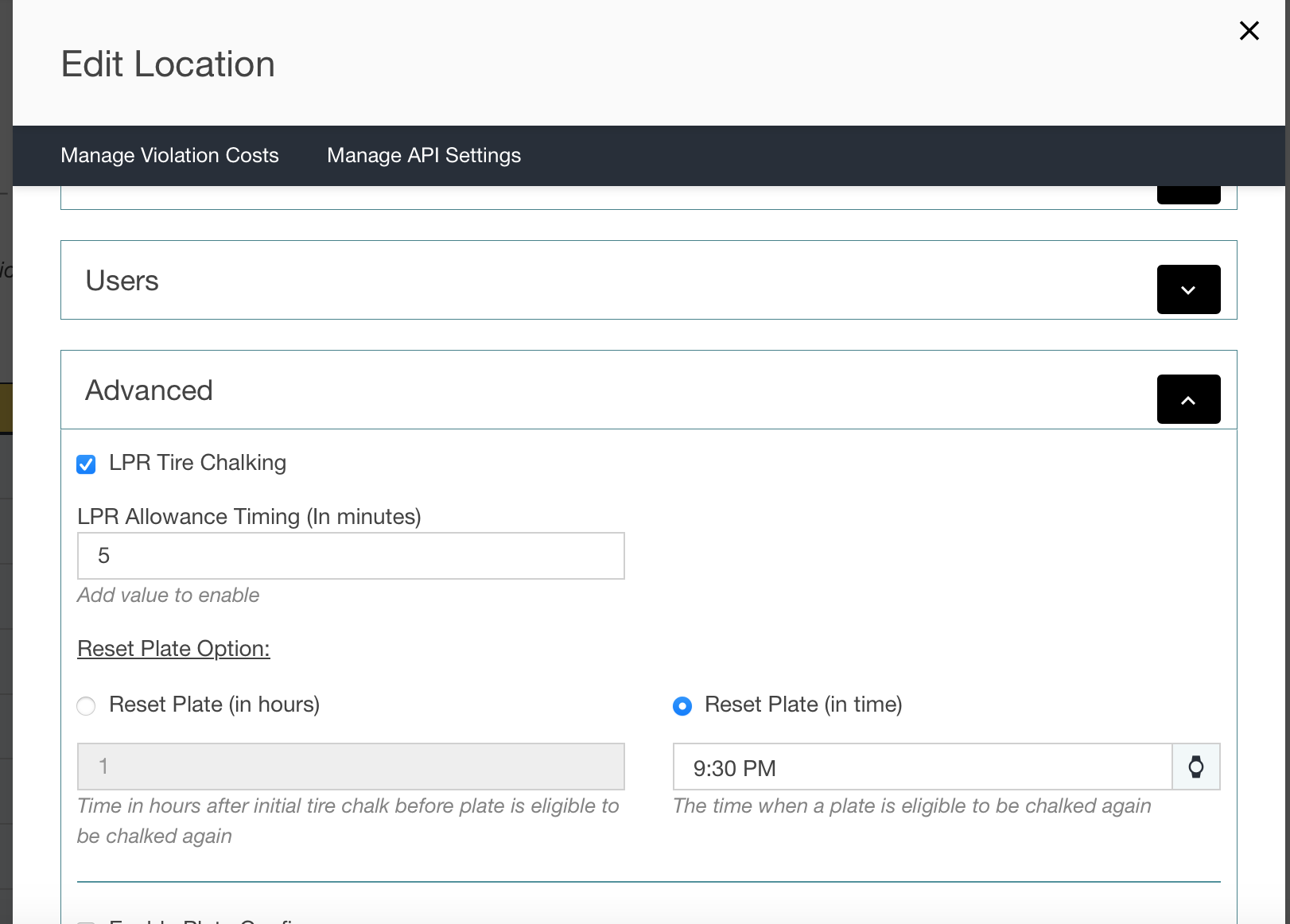
Task: Select the Reset Plate (in hours) radio button
Action: pyautogui.click(x=86, y=706)
